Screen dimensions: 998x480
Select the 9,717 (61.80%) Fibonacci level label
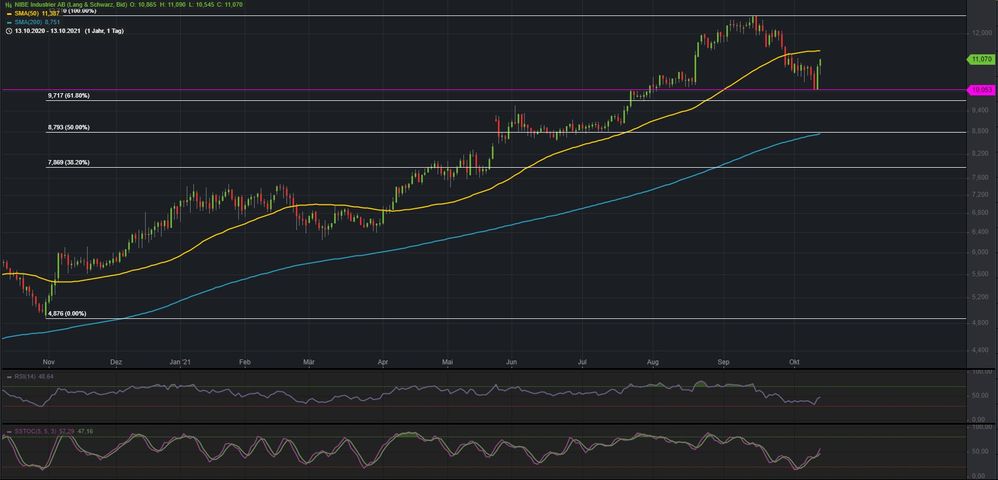click(x=68, y=96)
